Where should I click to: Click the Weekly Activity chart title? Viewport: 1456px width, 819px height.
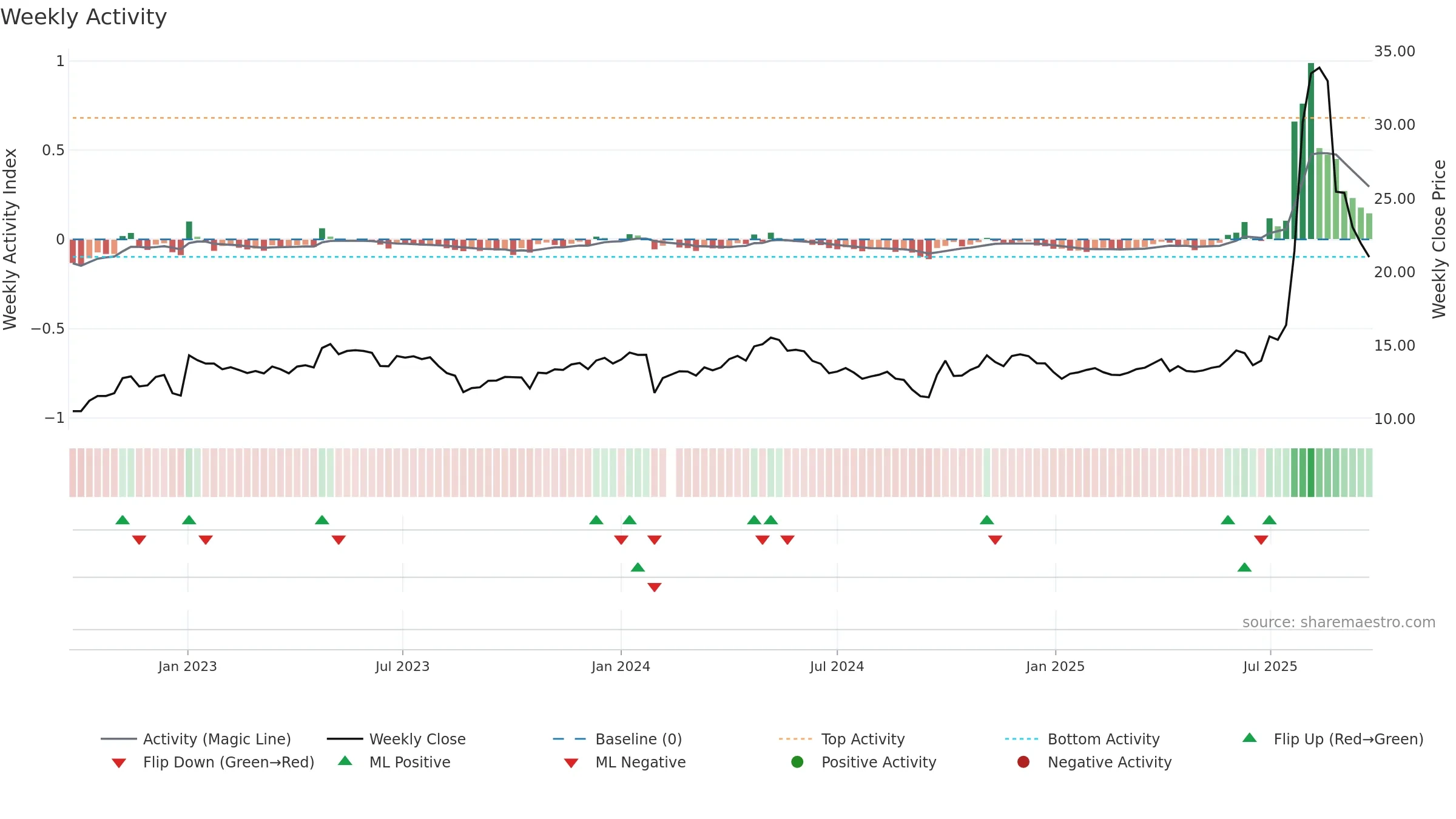coord(84,17)
